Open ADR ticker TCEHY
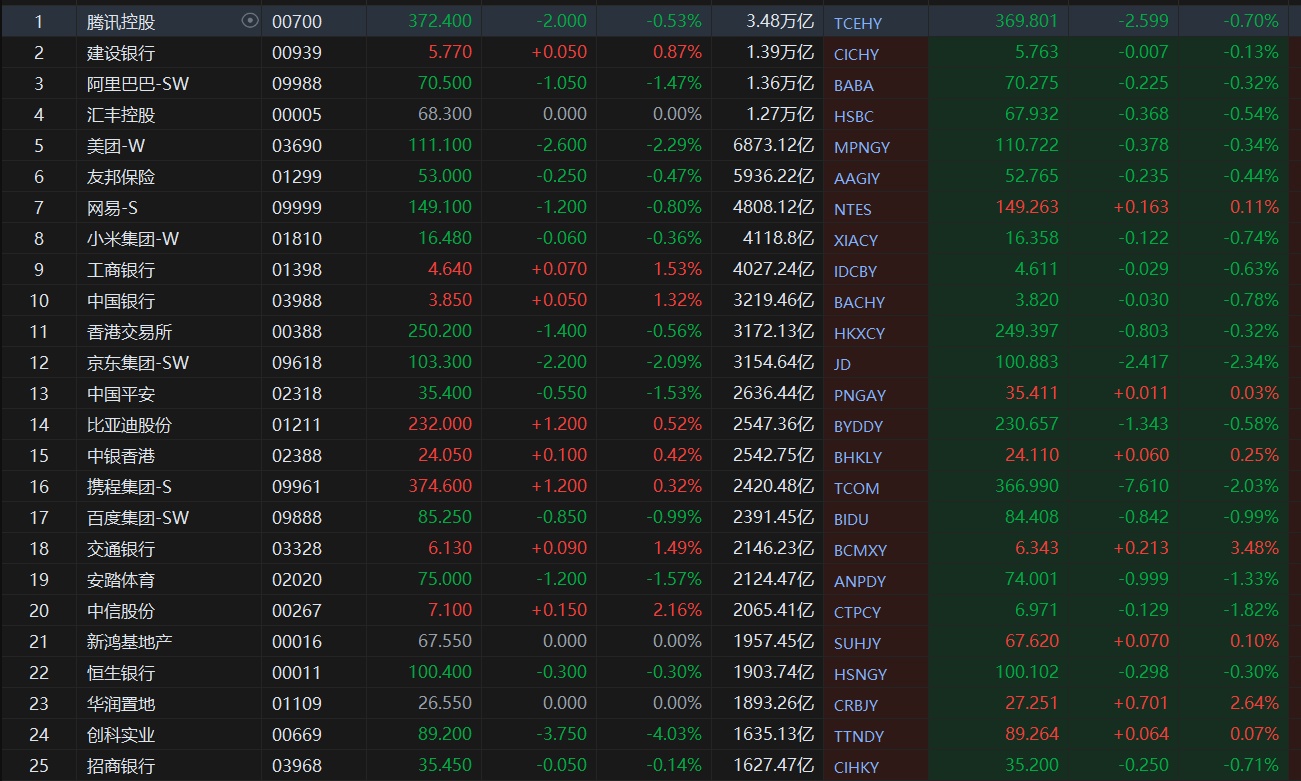Screen dimensions: 1301x781 click(858, 23)
